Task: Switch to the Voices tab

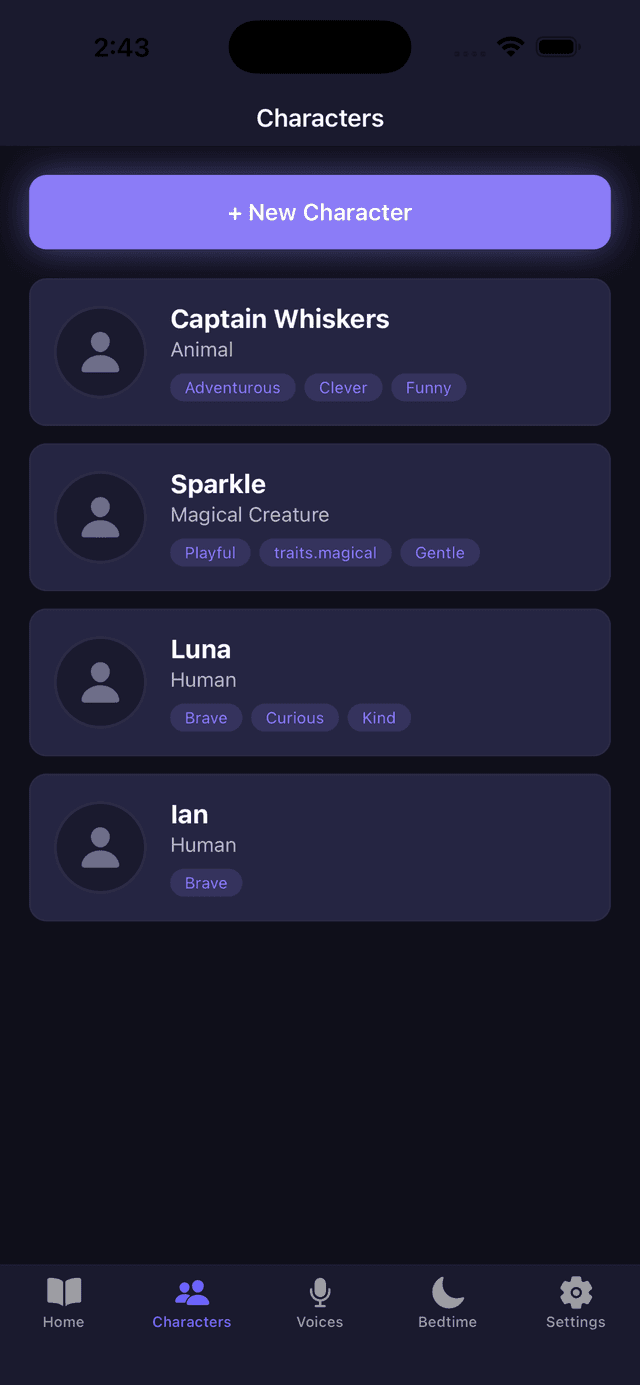Action: click(319, 1303)
